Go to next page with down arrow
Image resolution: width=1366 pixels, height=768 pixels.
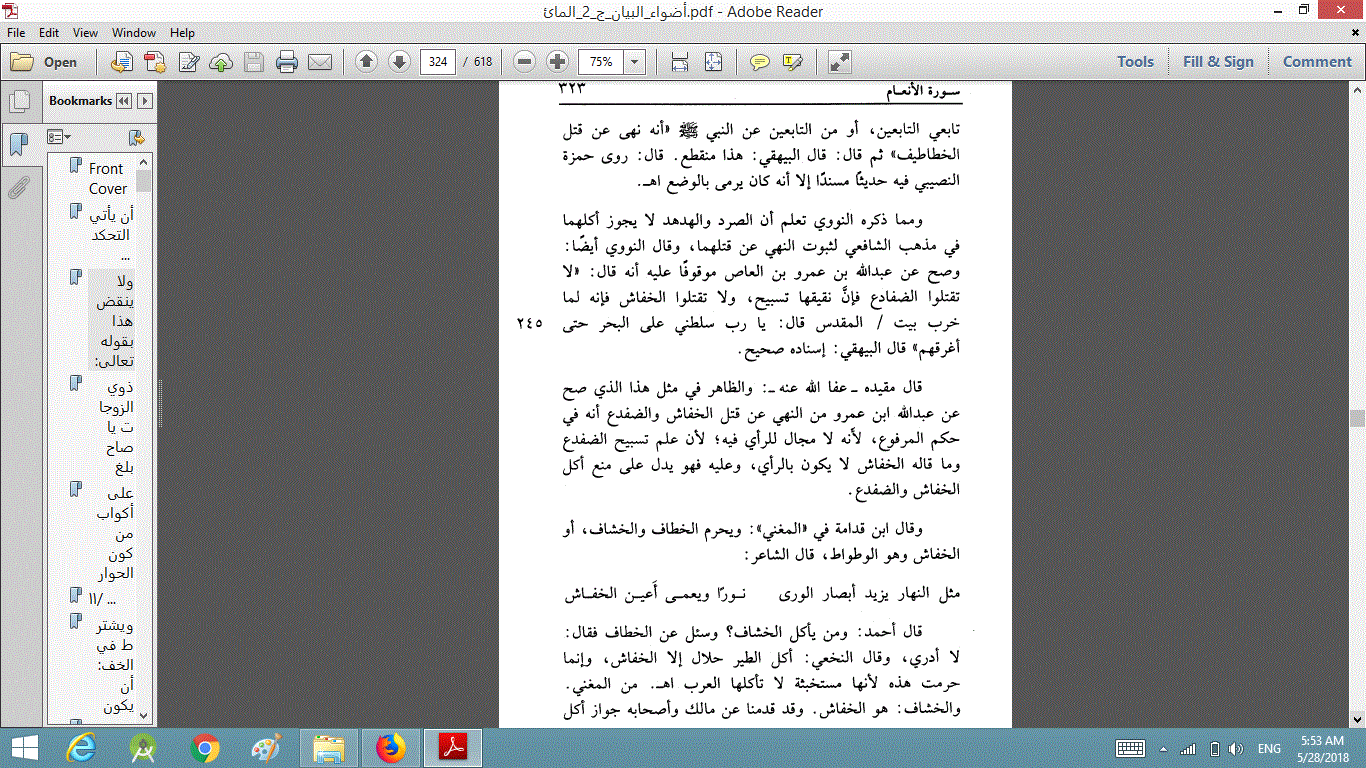[399, 62]
